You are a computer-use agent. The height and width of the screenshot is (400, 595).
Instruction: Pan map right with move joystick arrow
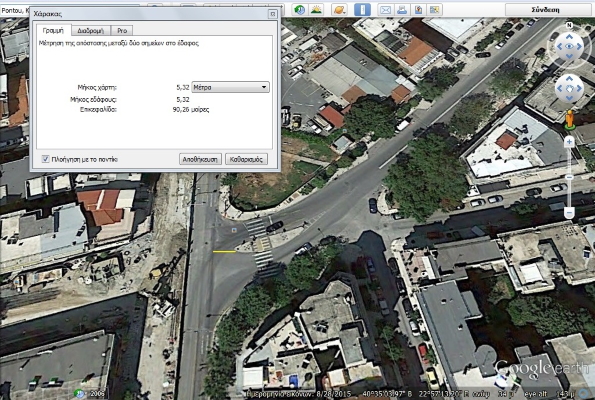579,88
